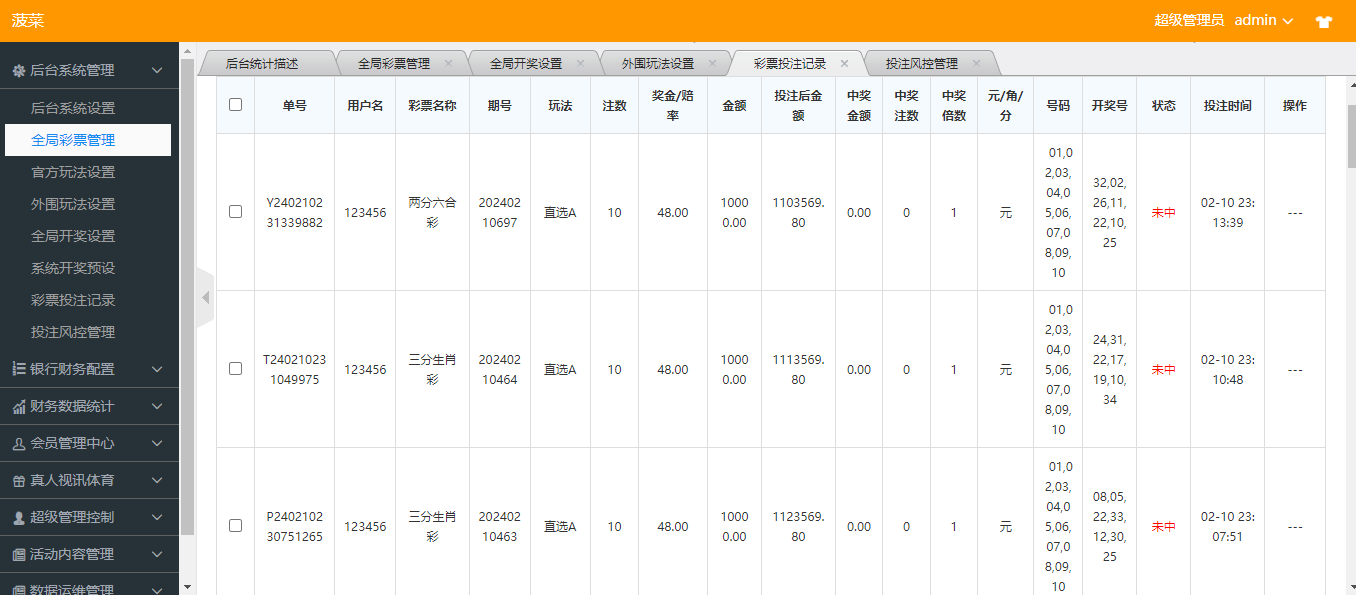Screen dimensions: 1356x595
Task: Click the 状态 column header
Action: (x=1164, y=105)
